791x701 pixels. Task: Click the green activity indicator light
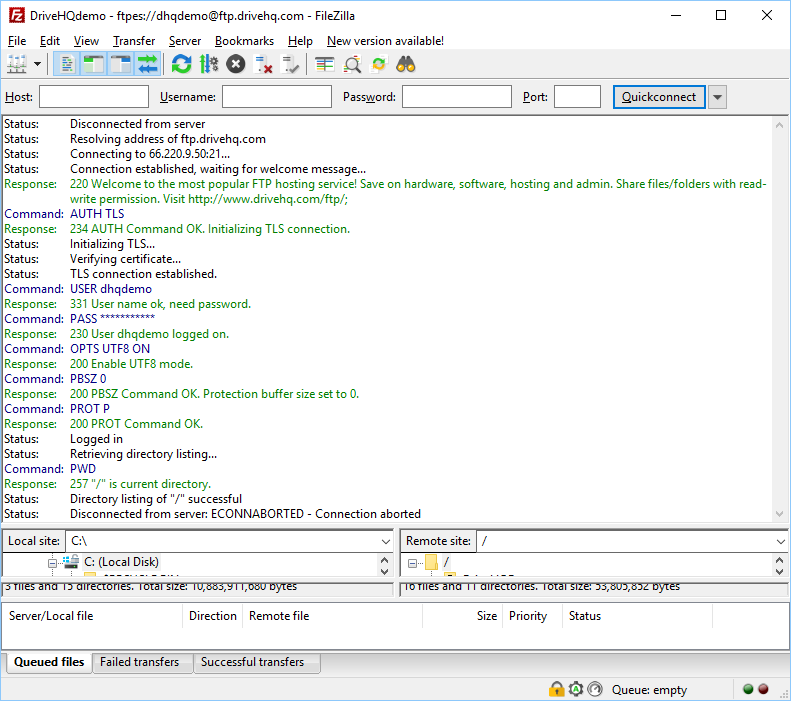[x=748, y=689]
